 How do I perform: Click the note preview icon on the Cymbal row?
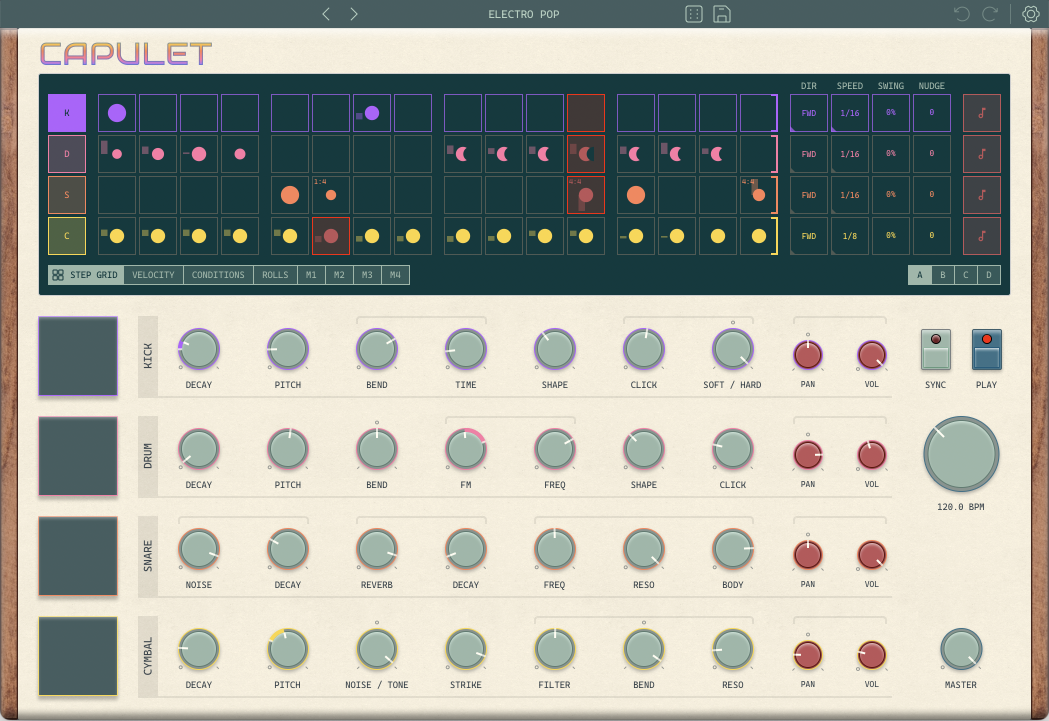click(981, 236)
